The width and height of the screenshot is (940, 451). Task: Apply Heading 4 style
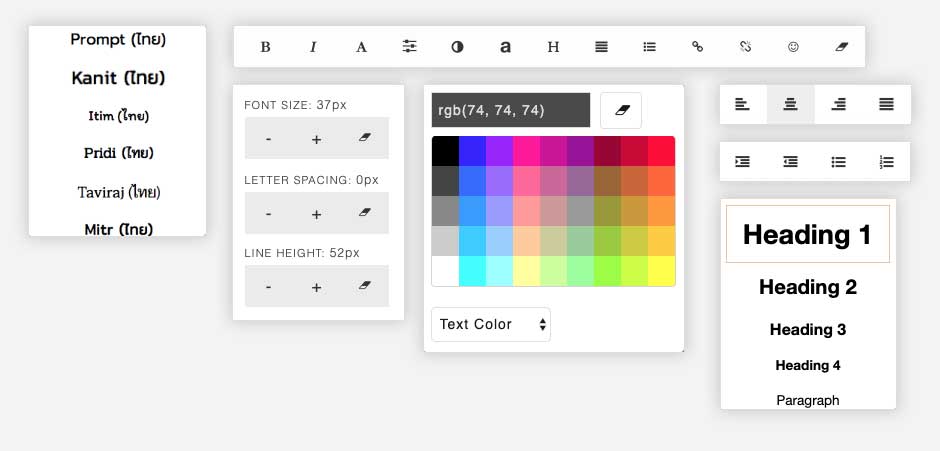click(x=808, y=365)
